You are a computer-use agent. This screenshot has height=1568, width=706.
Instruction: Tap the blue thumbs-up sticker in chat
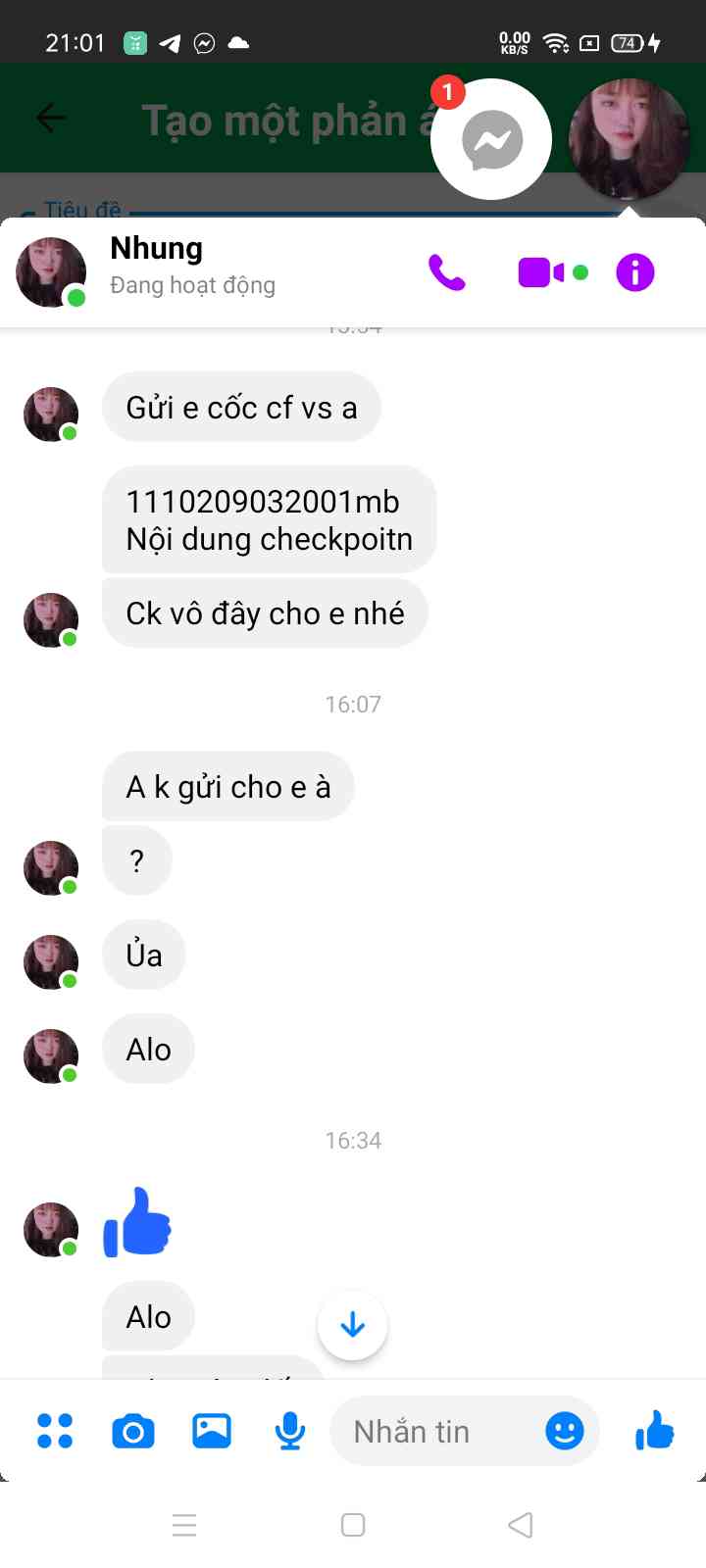coord(137,1222)
